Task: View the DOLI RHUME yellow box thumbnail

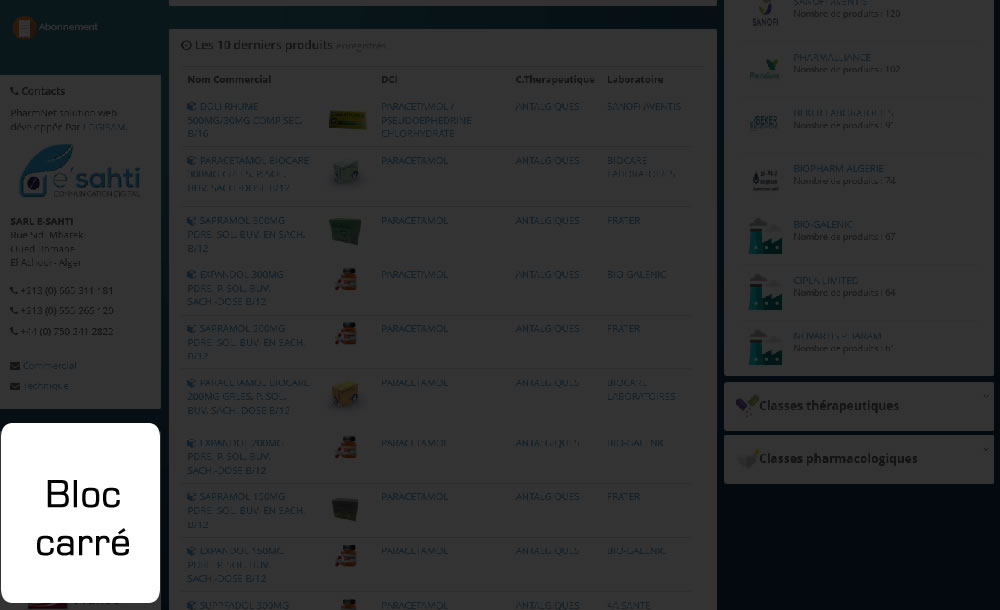Action: click(348, 119)
